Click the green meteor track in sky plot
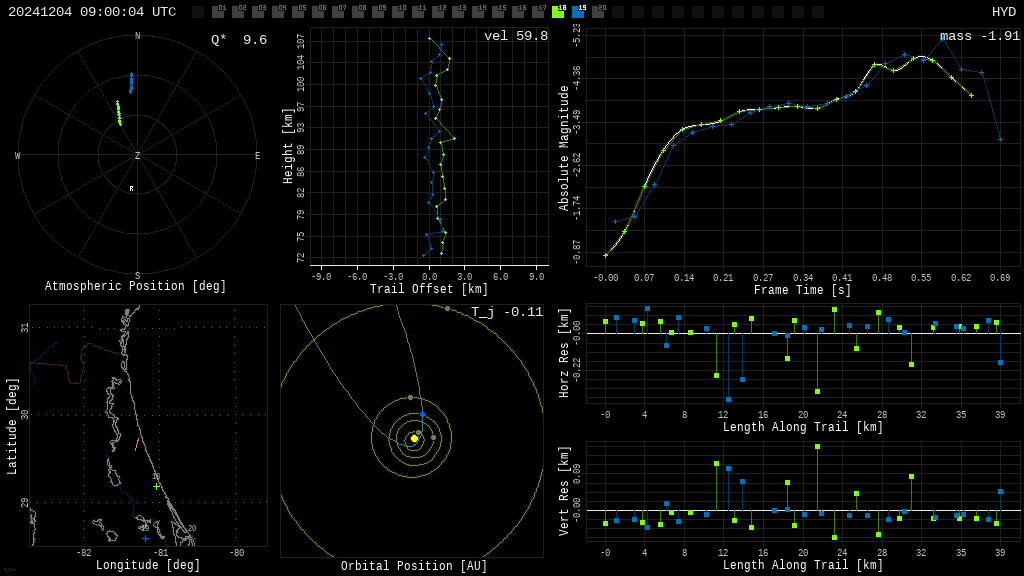This screenshot has width=1024, height=576. [x=119, y=113]
